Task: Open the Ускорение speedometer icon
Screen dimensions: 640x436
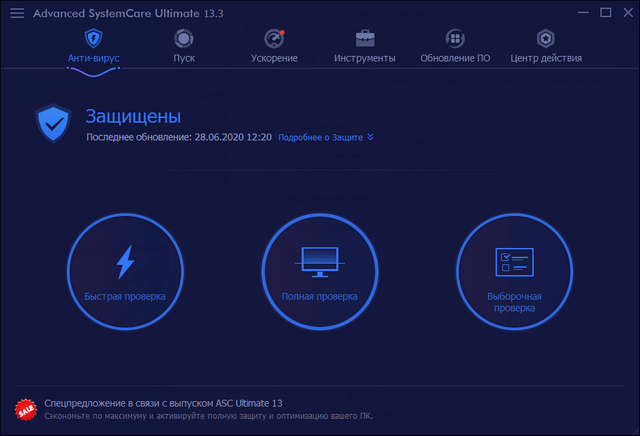Action: [274, 39]
